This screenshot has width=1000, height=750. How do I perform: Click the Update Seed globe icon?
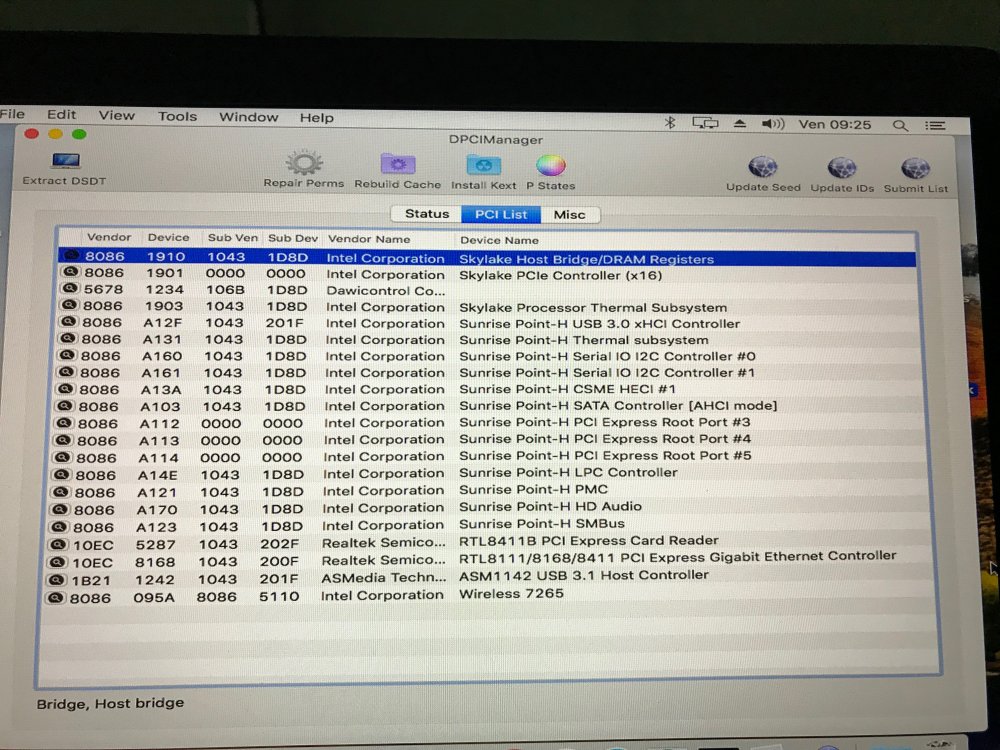[763, 168]
